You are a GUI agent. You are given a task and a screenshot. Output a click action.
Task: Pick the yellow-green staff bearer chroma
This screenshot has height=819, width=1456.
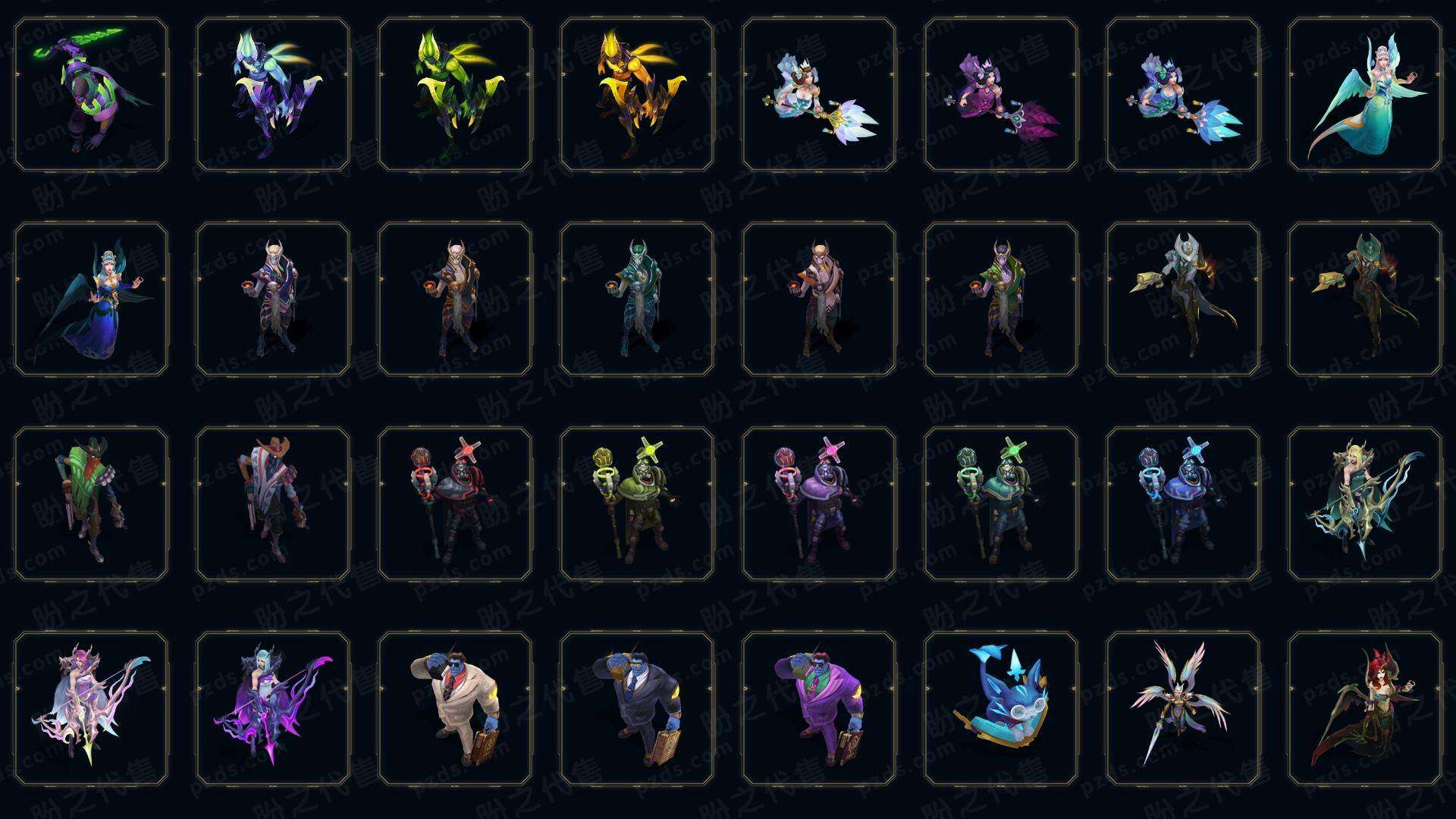click(x=637, y=504)
